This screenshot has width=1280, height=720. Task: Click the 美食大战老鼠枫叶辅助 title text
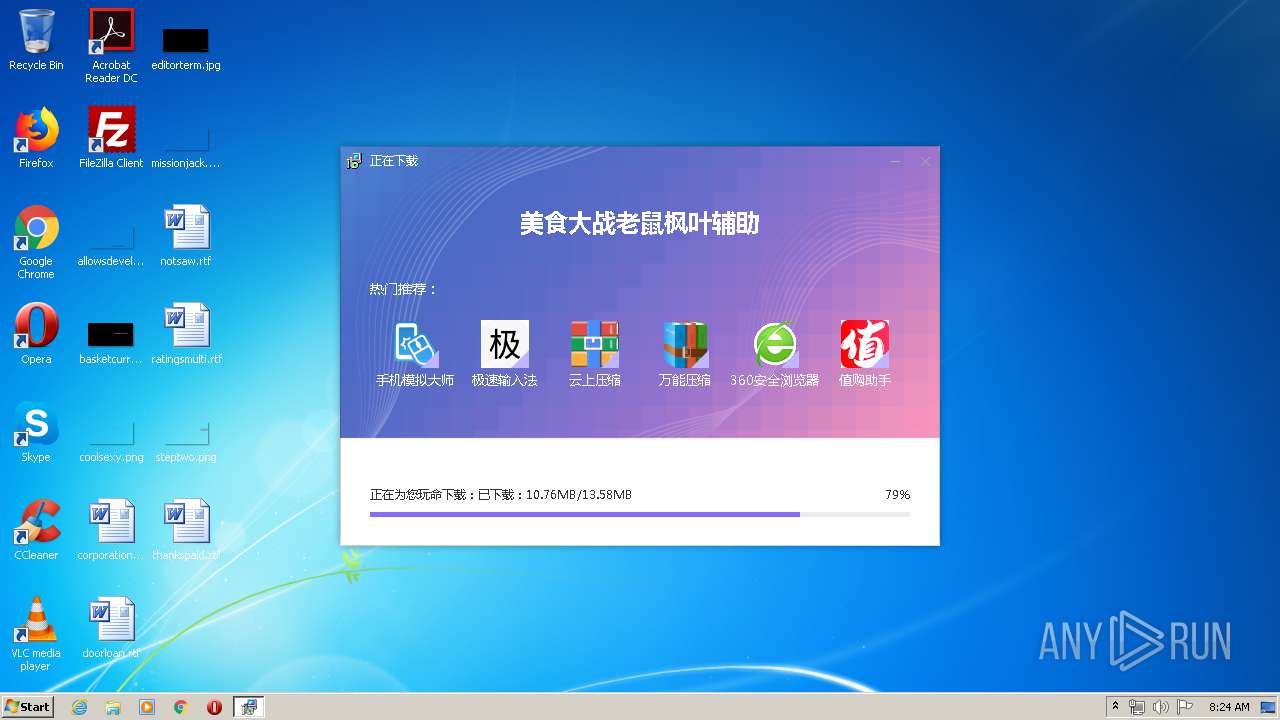click(640, 223)
